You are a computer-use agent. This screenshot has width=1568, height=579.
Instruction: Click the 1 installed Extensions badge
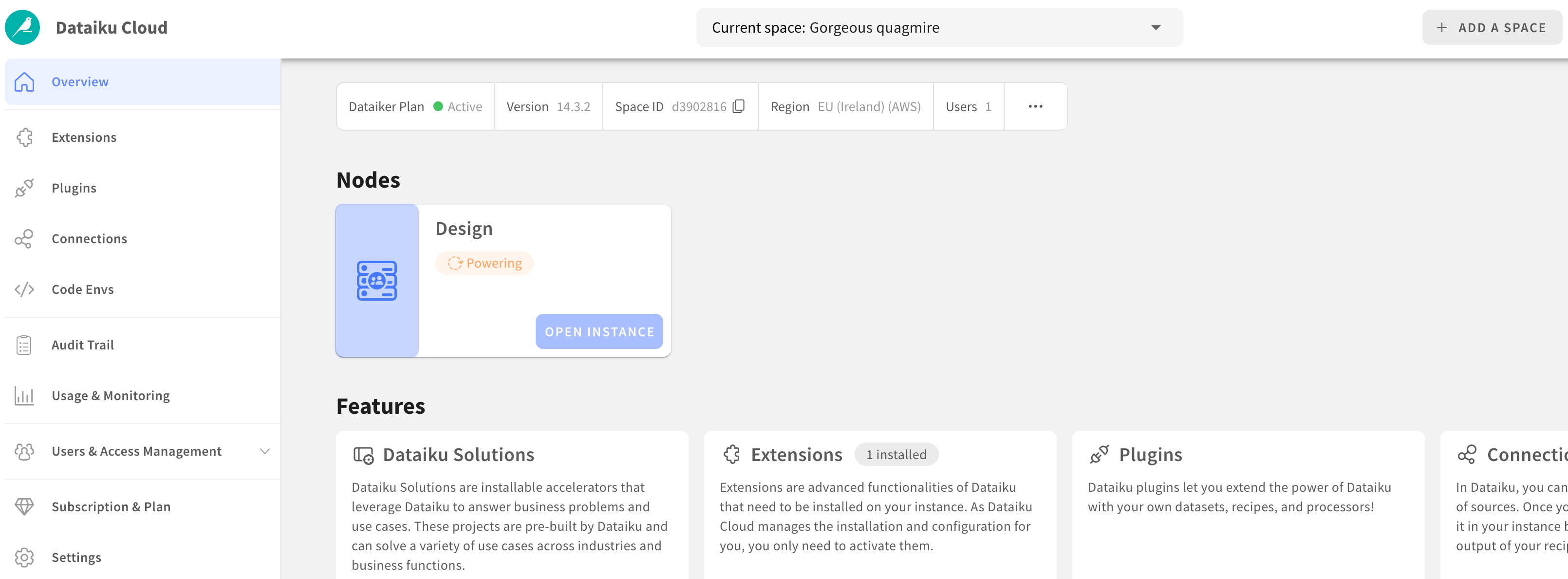pos(896,455)
